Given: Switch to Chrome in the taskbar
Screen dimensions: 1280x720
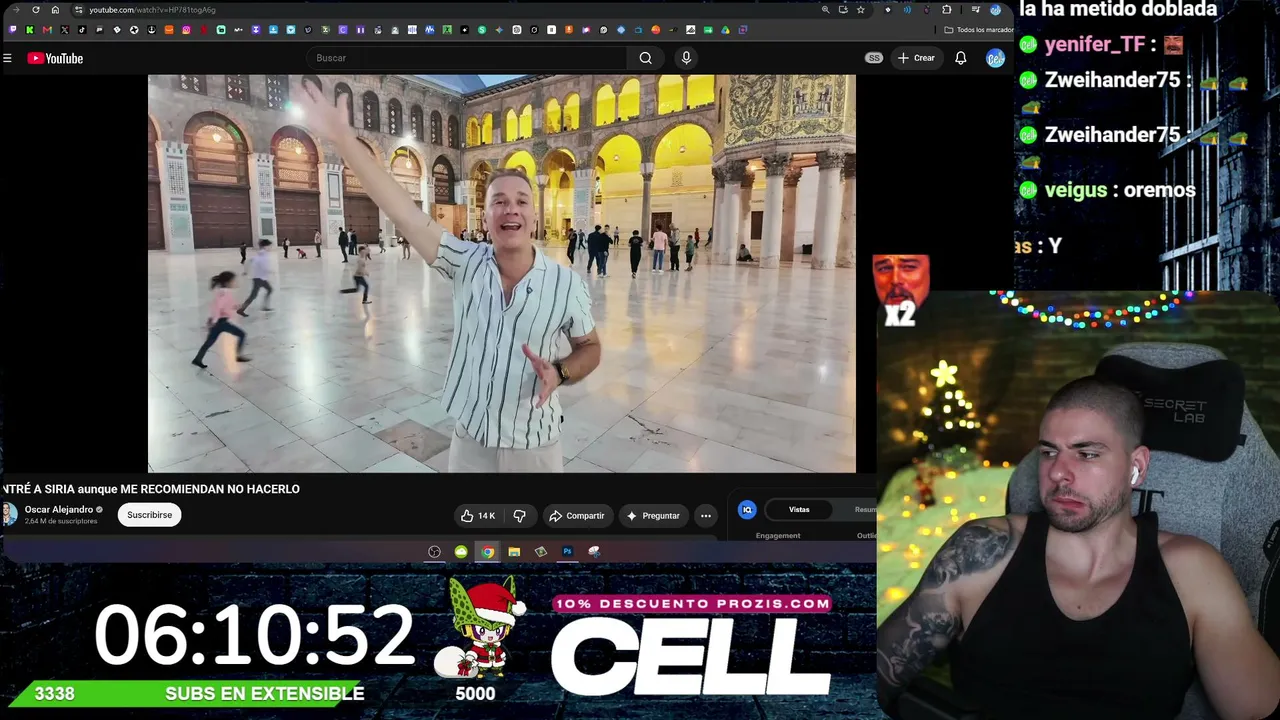Looking at the screenshot, I should click(487, 552).
